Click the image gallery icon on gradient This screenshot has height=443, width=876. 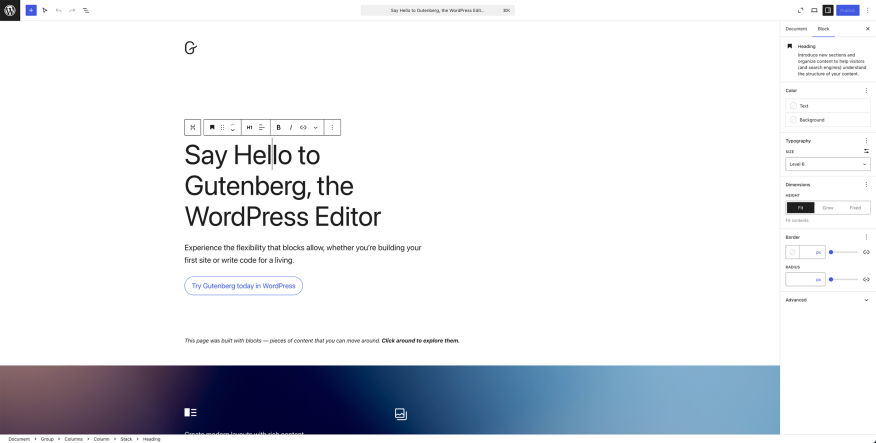pyautogui.click(x=401, y=414)
